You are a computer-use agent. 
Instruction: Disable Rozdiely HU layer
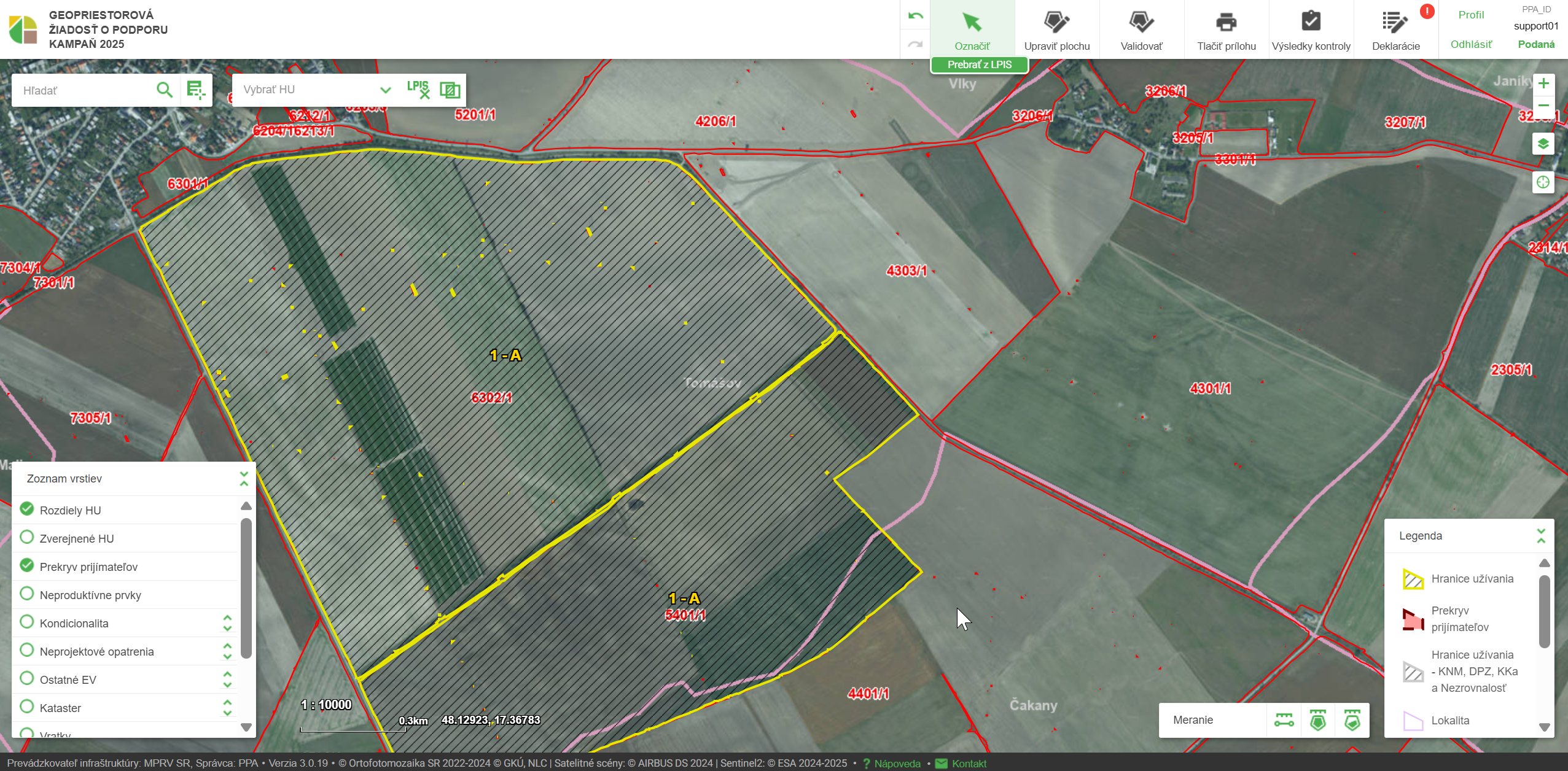[26, 509]
